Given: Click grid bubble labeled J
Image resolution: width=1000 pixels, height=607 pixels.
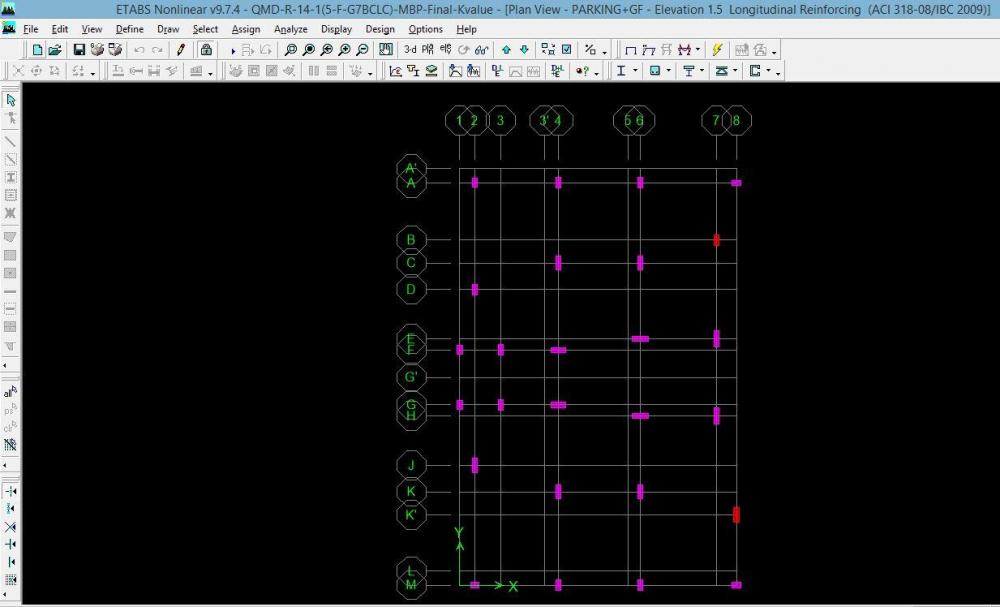Looking at the screenshot, I should point(411,465).
